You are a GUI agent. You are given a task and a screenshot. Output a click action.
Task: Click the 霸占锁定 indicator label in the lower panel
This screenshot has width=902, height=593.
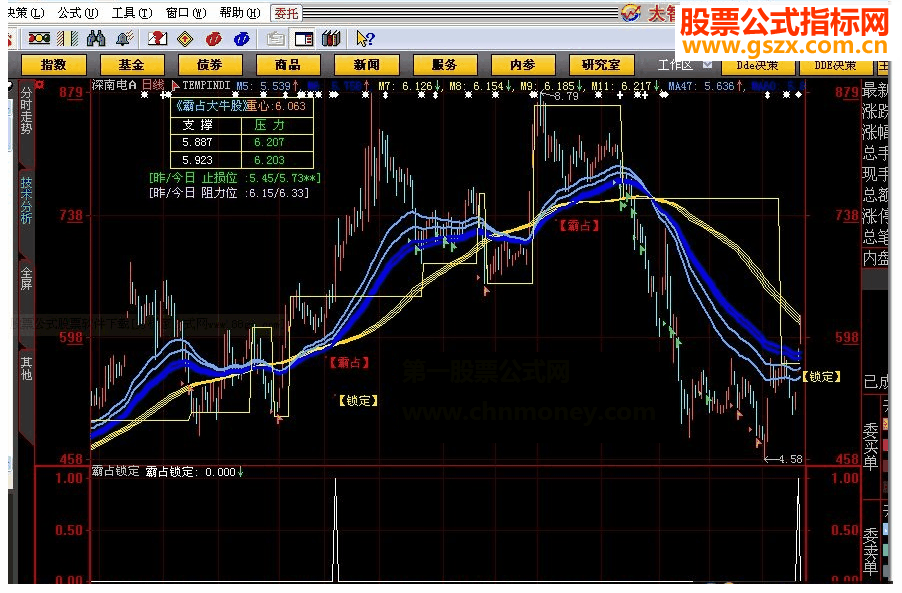[116, 471]
